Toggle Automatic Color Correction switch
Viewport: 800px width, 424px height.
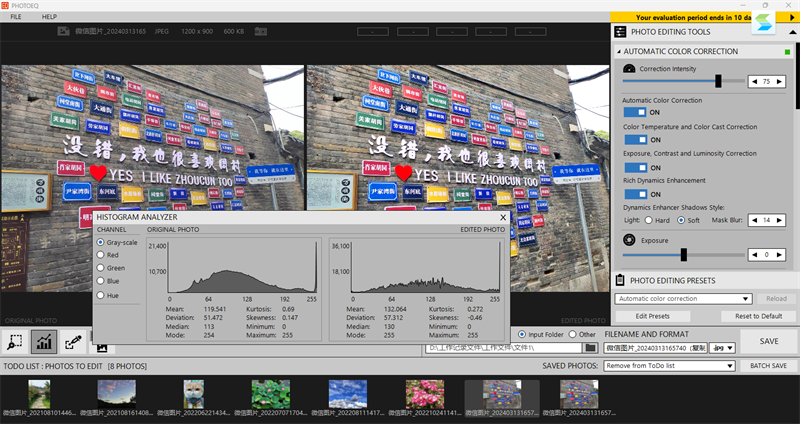pyautogui.click(x=635, y=112)
